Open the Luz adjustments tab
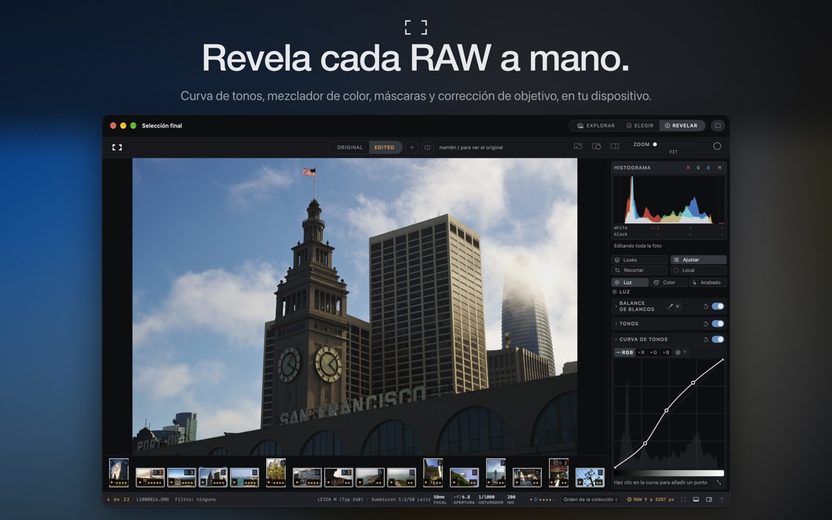The width and height of the screenshot is (832, 520). click(x=630, y=282)
